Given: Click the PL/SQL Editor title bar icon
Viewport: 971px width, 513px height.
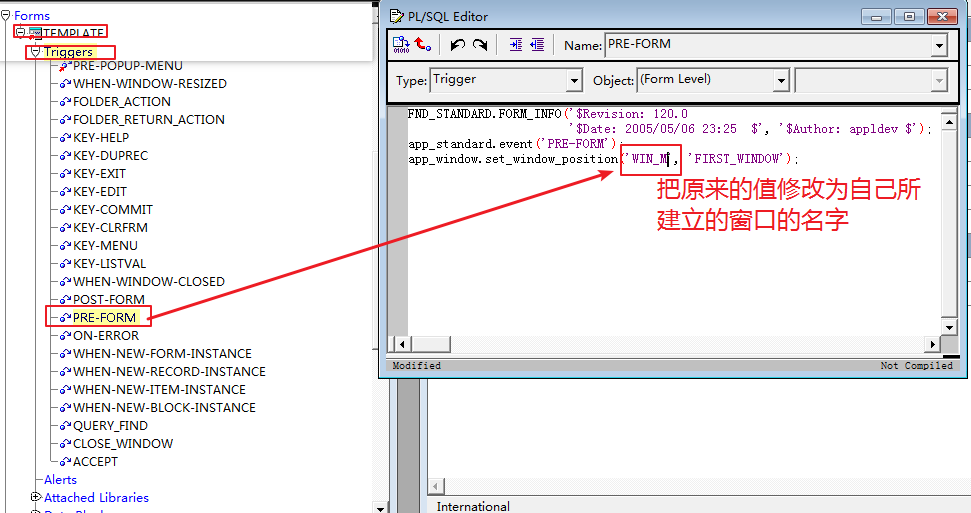Looking at the screenshot, I should [x=396, y=17].
